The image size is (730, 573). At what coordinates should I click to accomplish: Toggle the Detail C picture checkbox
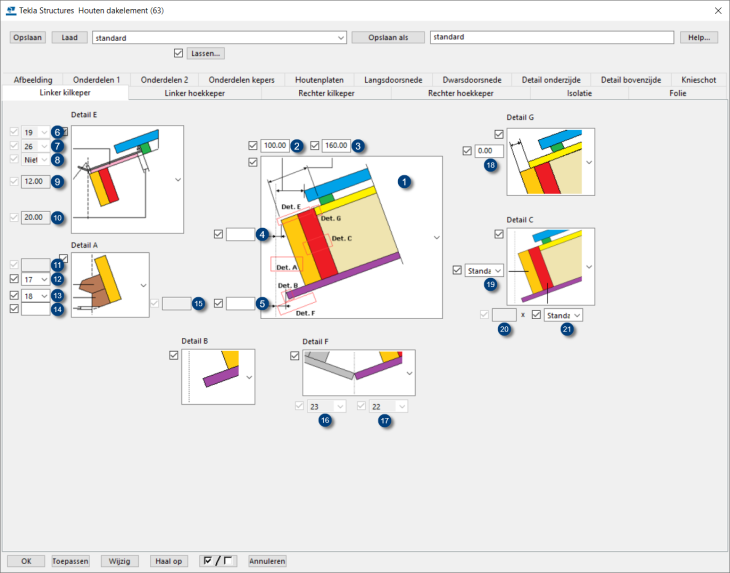tap(499, 234)
